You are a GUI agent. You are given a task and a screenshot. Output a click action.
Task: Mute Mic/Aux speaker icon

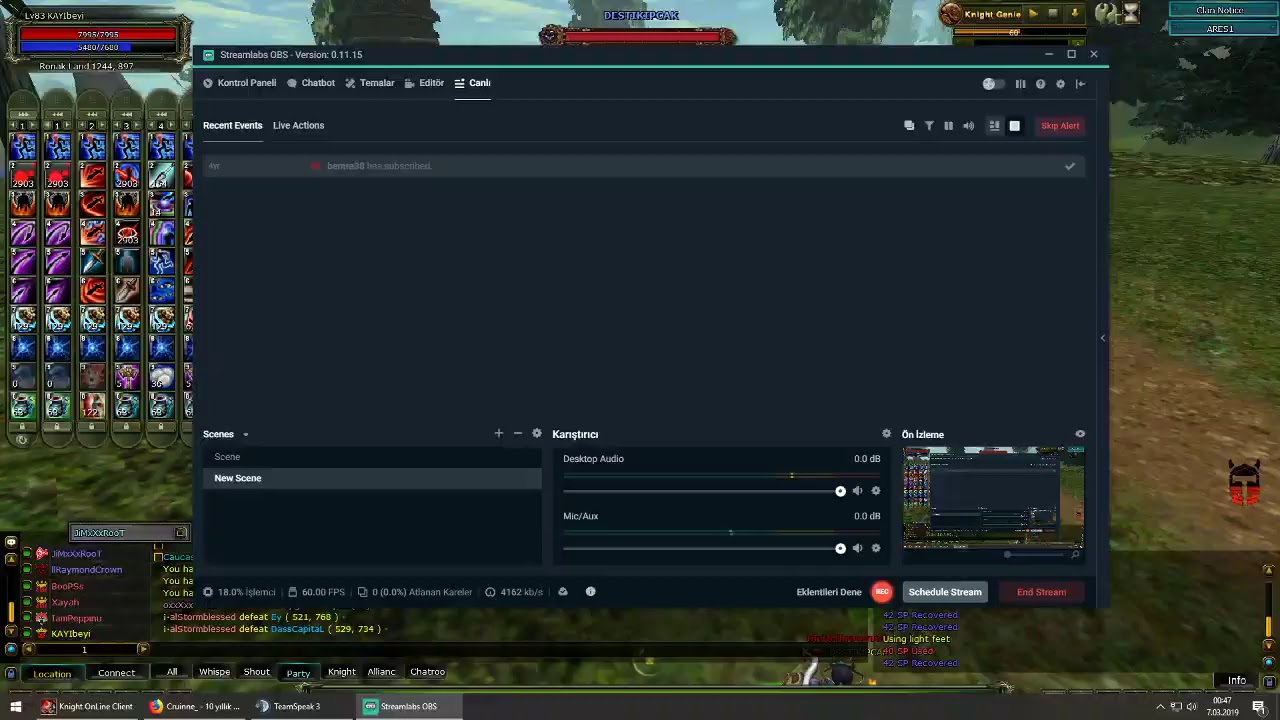click(857, 548)
